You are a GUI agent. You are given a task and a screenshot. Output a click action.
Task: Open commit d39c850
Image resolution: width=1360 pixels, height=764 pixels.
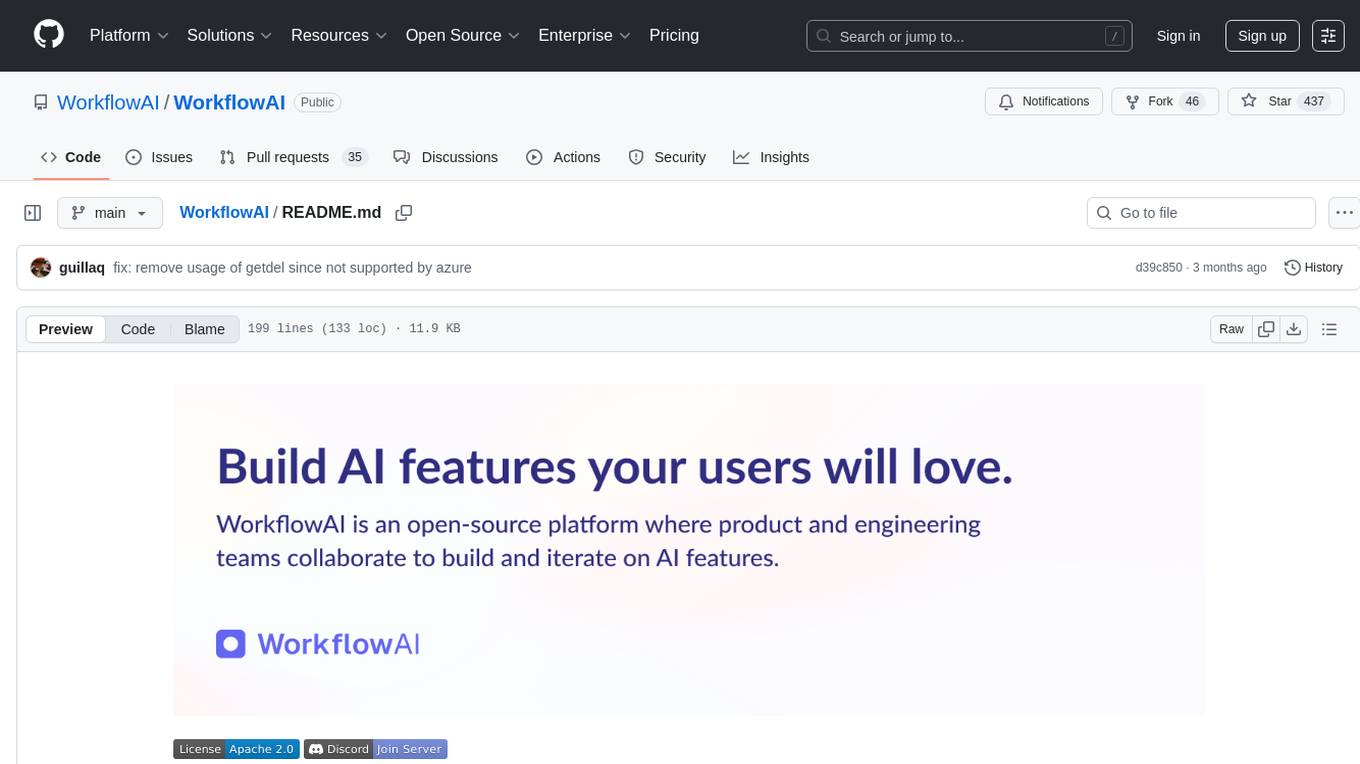(1158, 267)
